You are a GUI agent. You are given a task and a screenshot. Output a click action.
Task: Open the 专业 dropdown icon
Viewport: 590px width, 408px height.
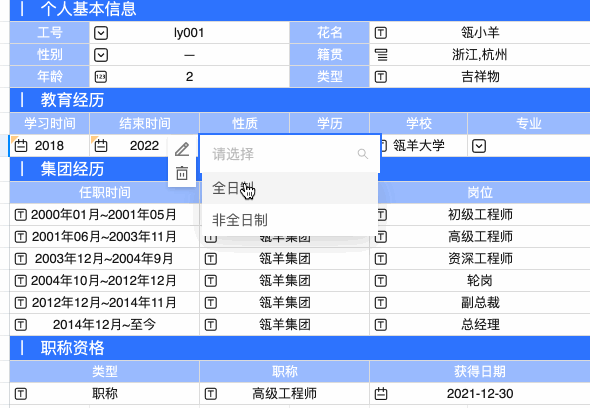(x=479, y=146)
